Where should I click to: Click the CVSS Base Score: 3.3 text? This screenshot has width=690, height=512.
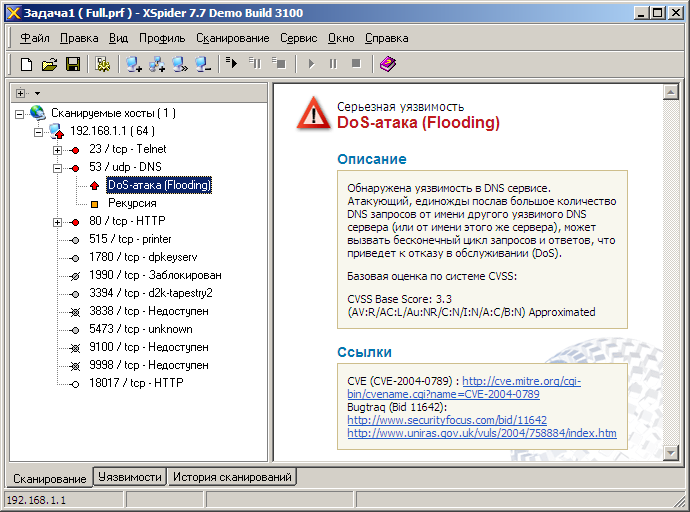(x=399, y=300)
